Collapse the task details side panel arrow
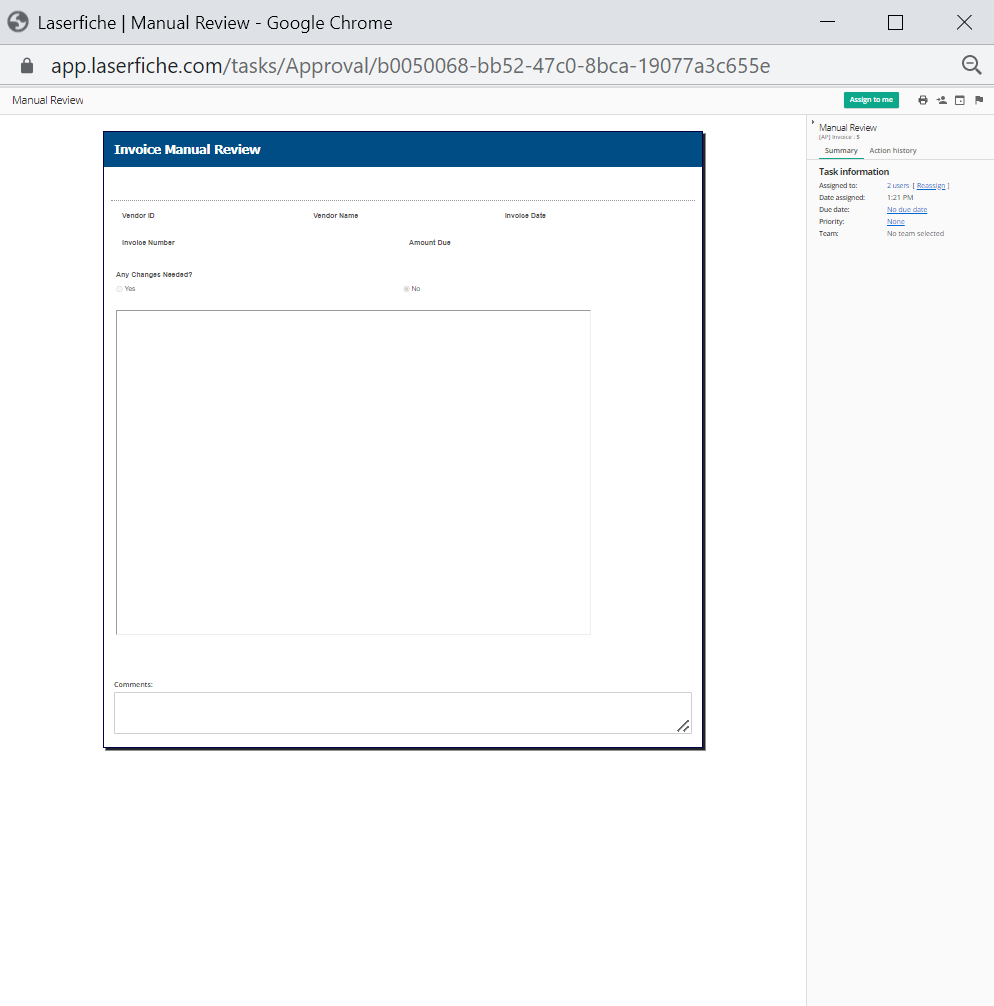 click(x=812, y=122)
